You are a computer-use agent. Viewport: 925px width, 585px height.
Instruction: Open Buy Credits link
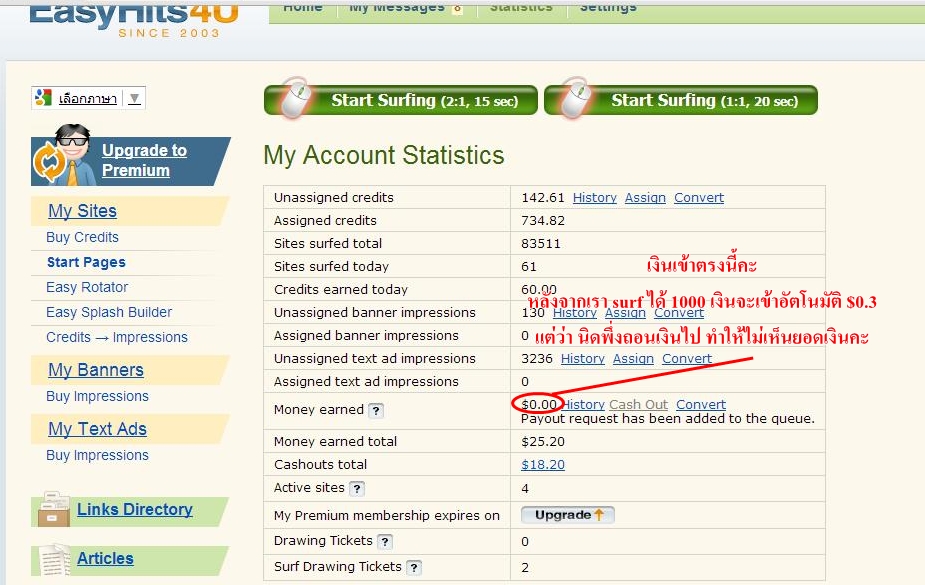pos(83,237)
